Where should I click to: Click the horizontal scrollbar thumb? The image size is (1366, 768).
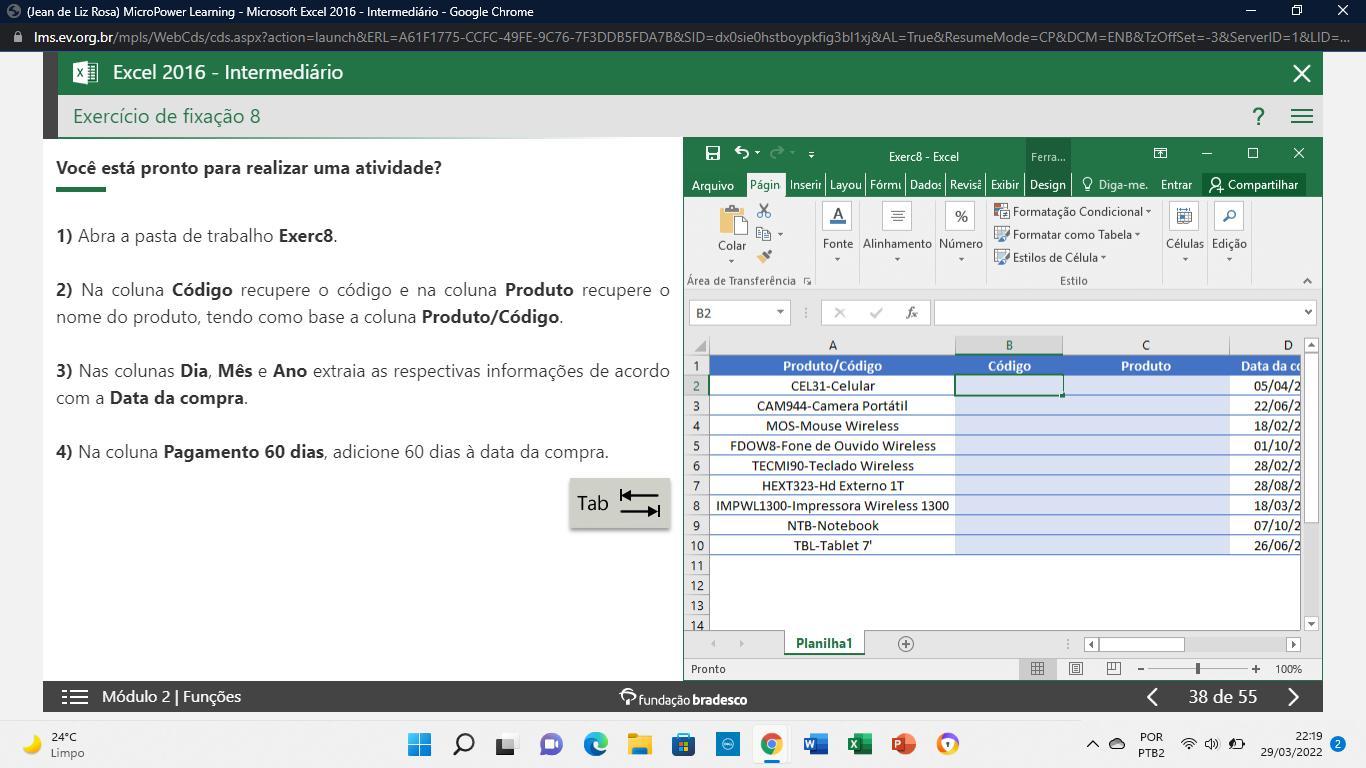[1141, 644]
